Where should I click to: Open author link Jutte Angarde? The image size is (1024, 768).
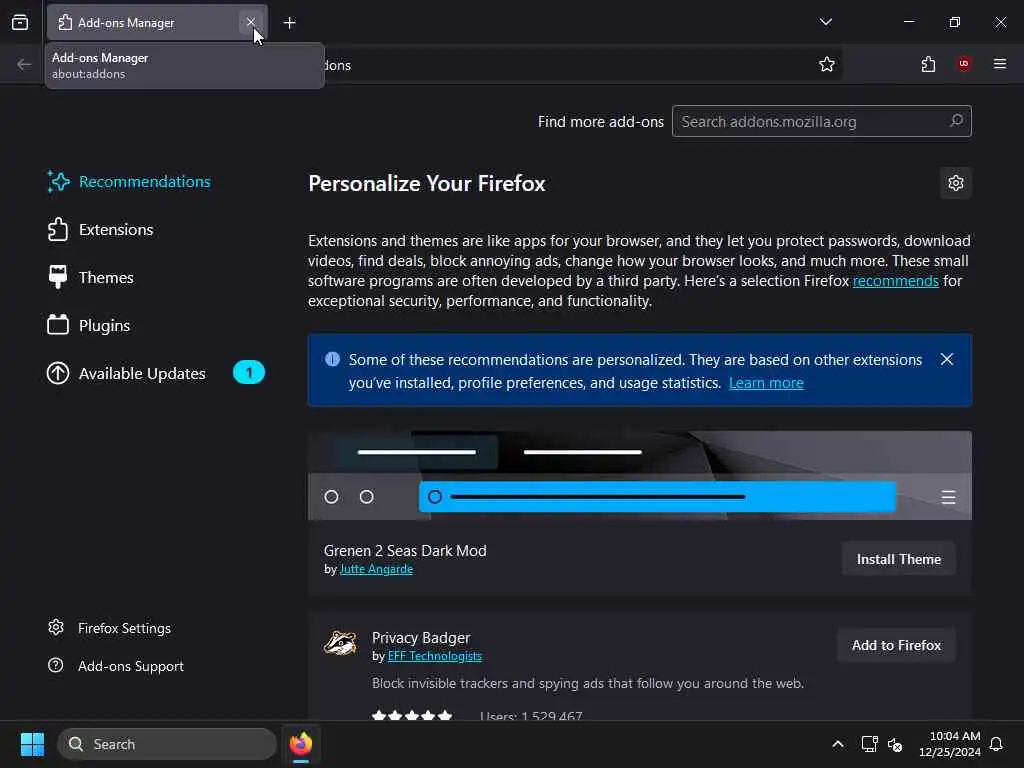click(x=376, y=569)
